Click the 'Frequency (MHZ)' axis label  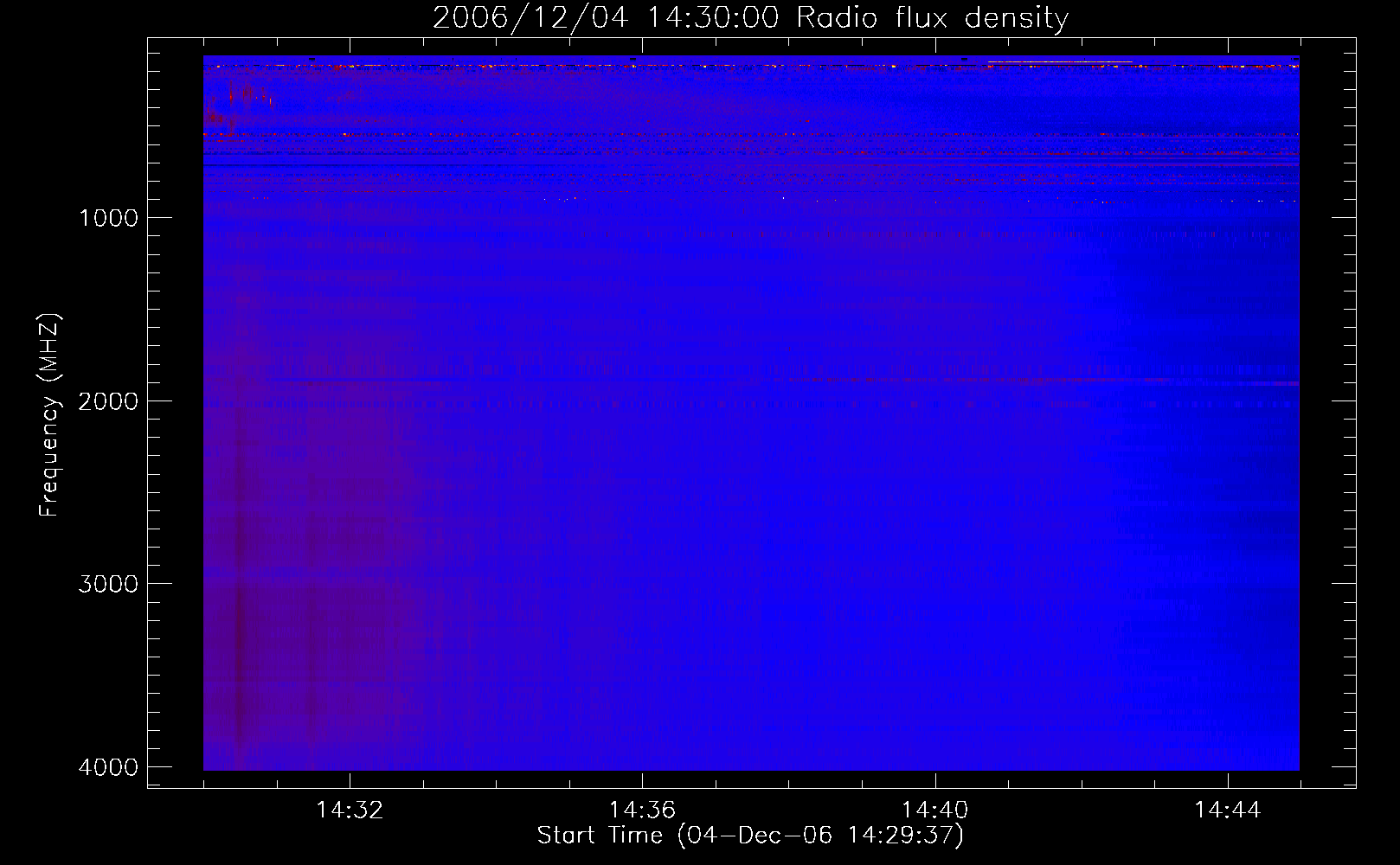pos(49,415)
